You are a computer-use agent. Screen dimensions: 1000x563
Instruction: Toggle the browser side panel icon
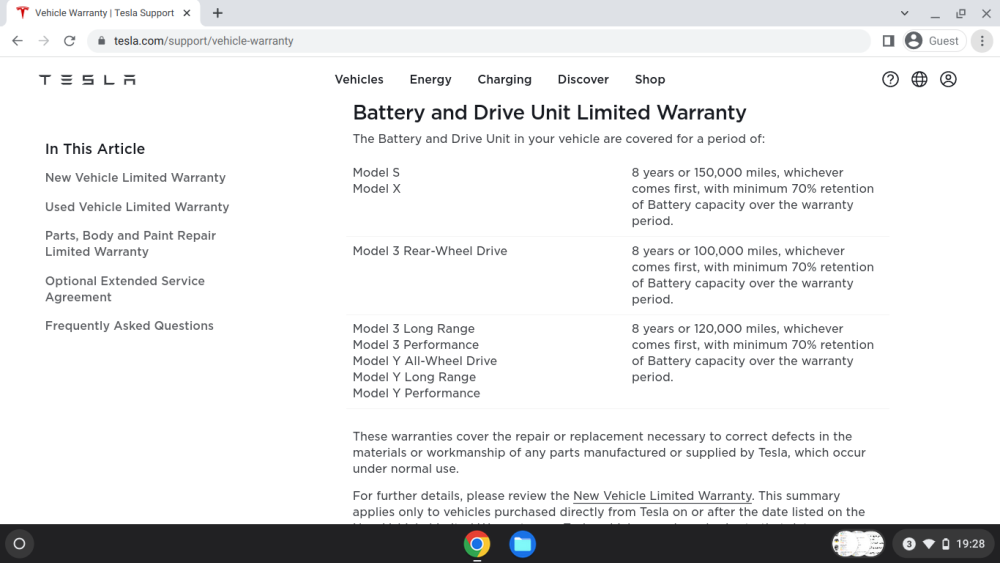[888, 41]
